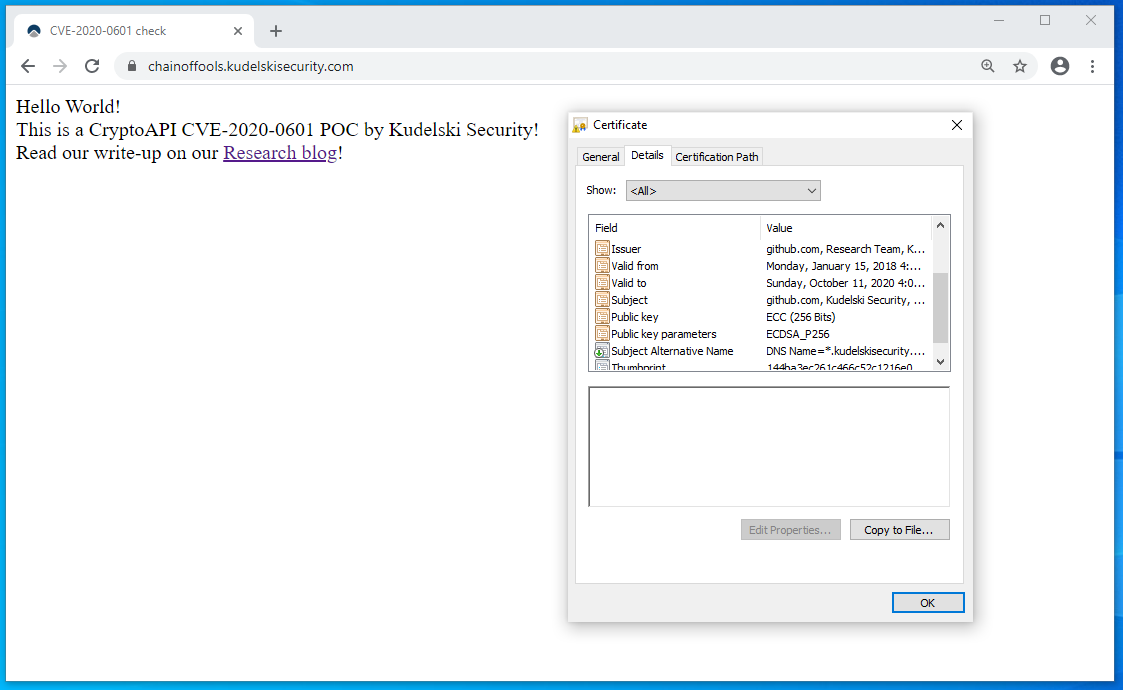
Task: Click the field list scrollbar thumb
Action: click(x=940, y=308)
